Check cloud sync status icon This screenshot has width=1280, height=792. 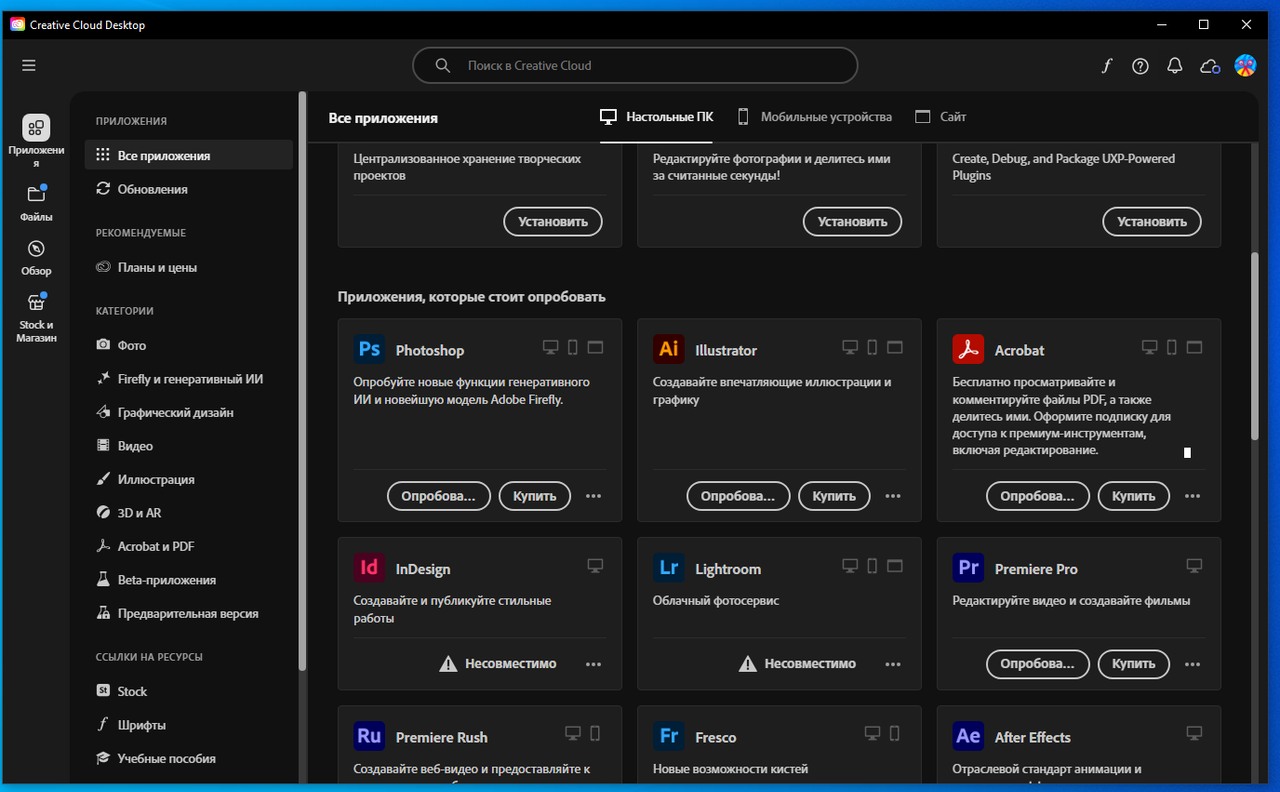[1210, 66]
